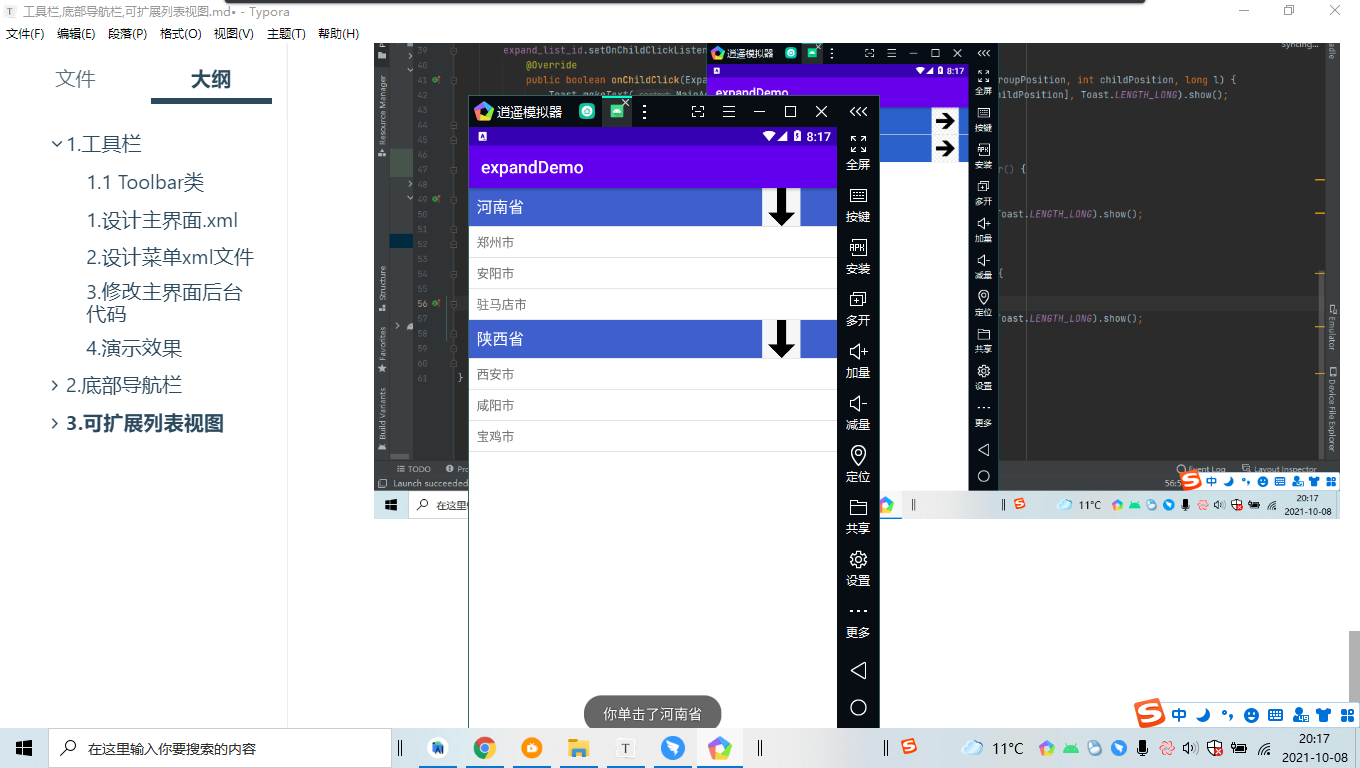Viewport: 1360px width, 768px height.
Task: Open Typora 编辑(E) menu
Action: pyautogui.click(x=76, y=33)
